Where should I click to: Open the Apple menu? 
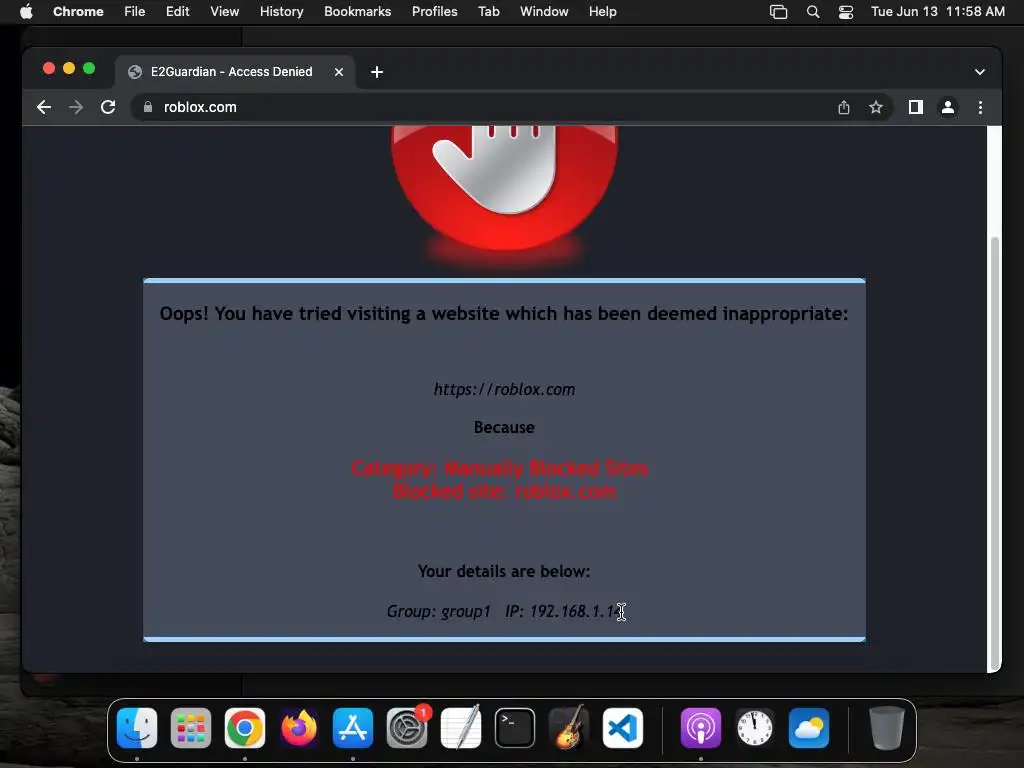[26, 12]
